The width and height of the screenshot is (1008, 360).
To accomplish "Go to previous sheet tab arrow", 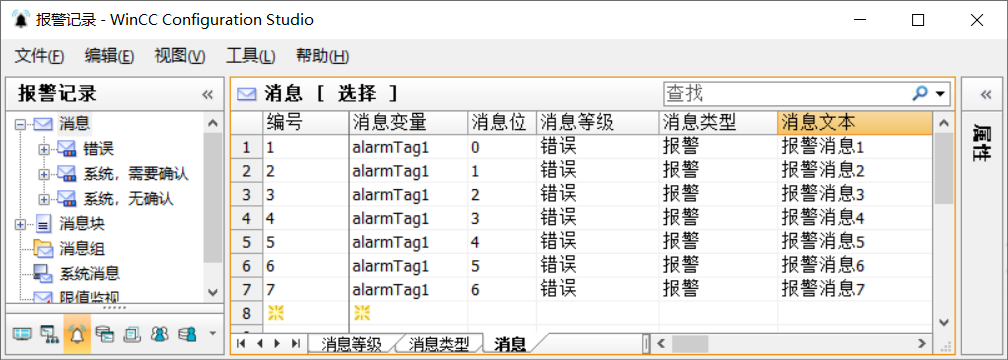I will pos(259,344).
